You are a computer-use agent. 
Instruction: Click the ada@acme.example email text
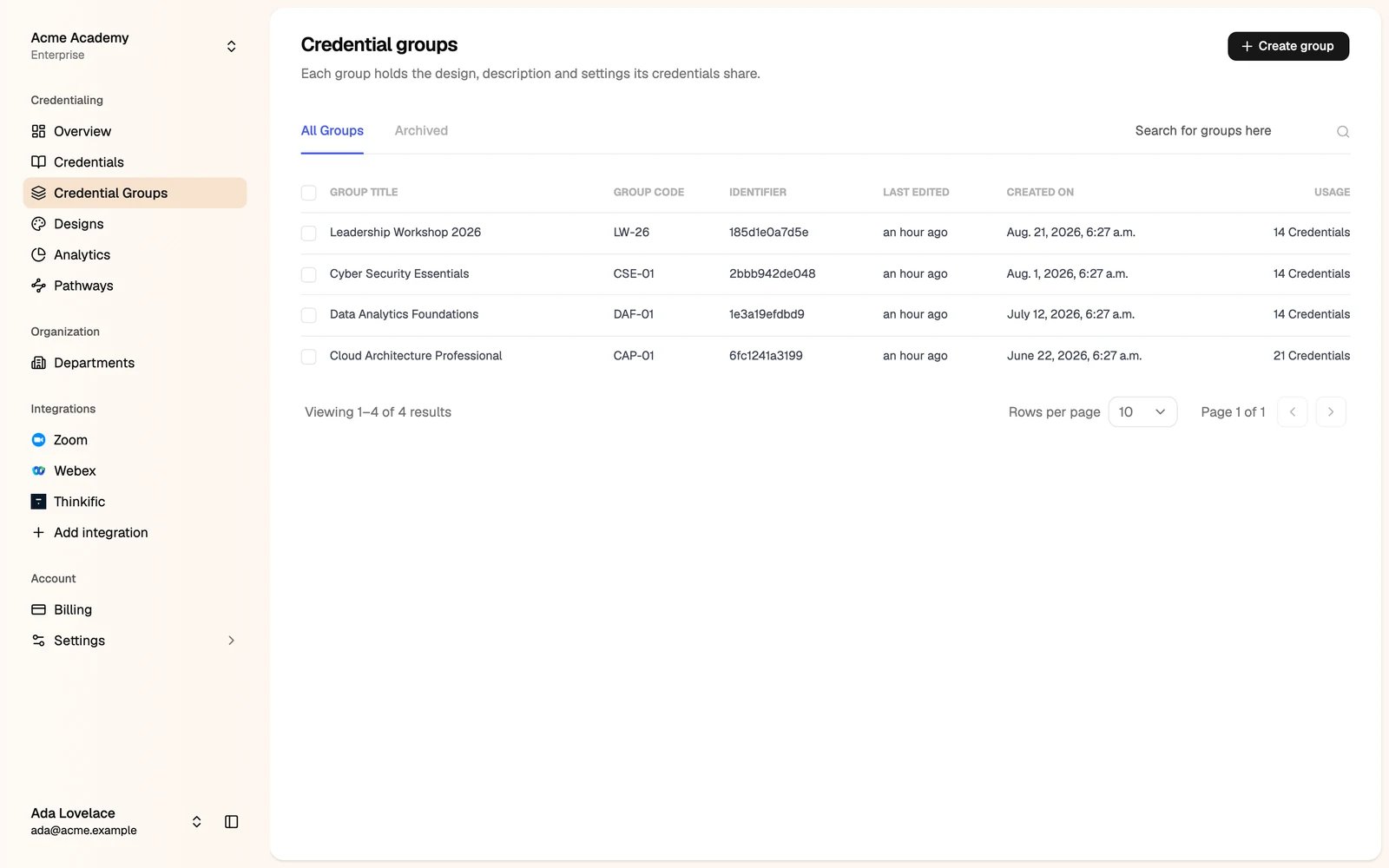tap(83, 831)
